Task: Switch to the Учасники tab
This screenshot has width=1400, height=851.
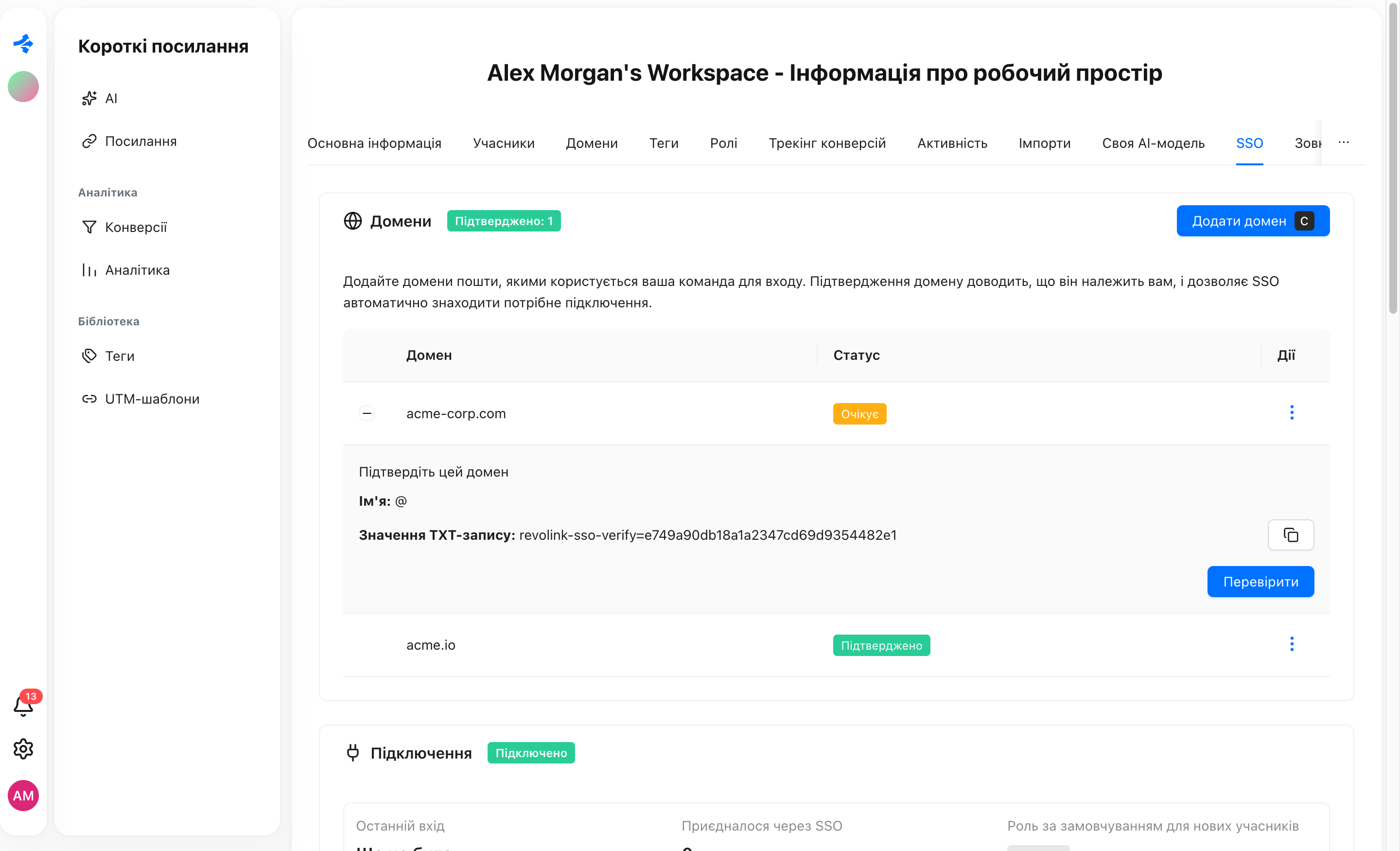Action: click(x=504, y=143)
